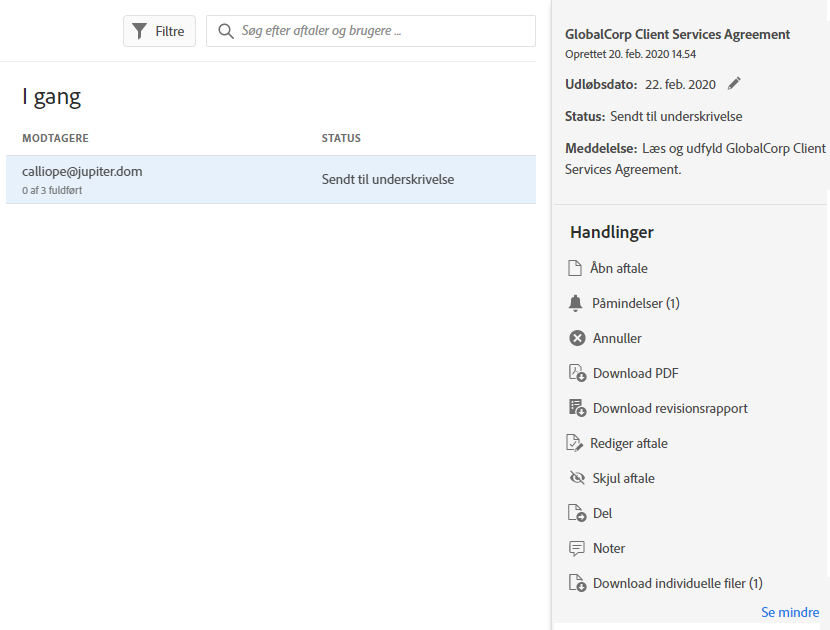Click the Noter speech bubble icon

click(577, 548)
